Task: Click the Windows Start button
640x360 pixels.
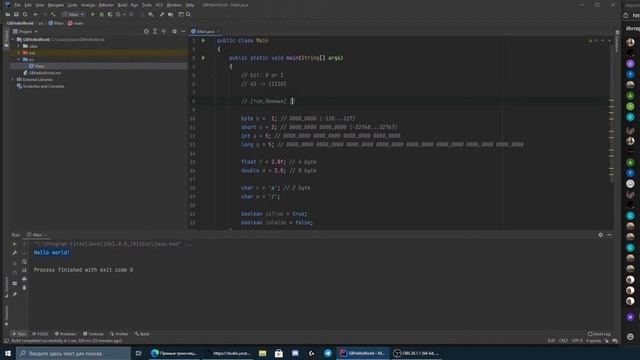Action: point(8,353)
